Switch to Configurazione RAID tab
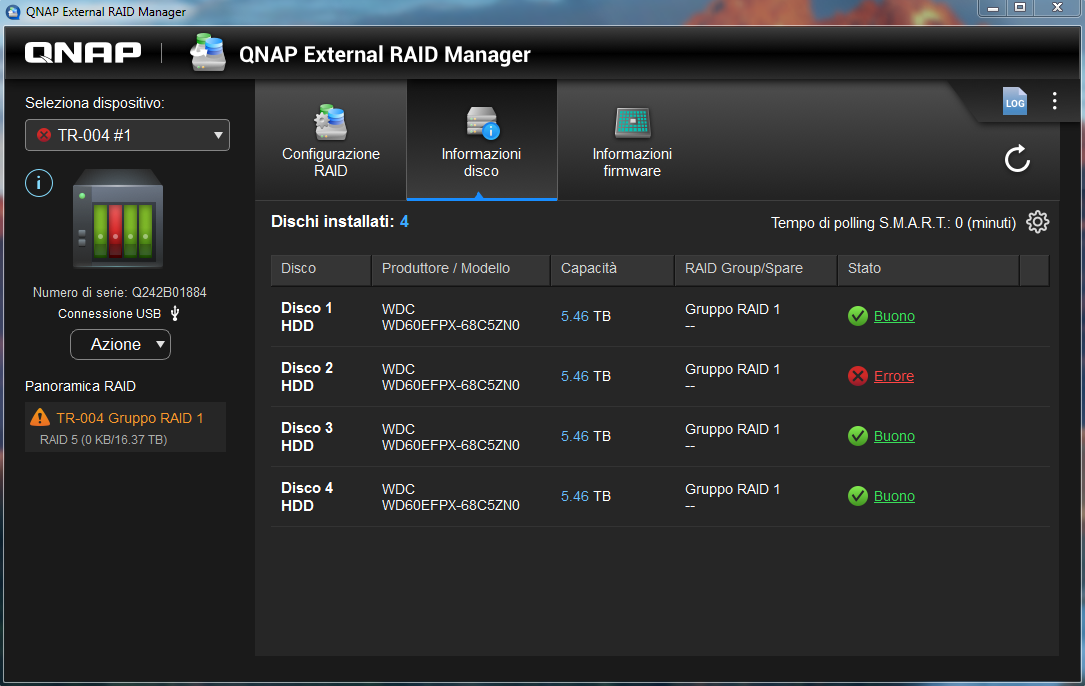Viewport: 1085px width, 686px height. click(331, 140)
